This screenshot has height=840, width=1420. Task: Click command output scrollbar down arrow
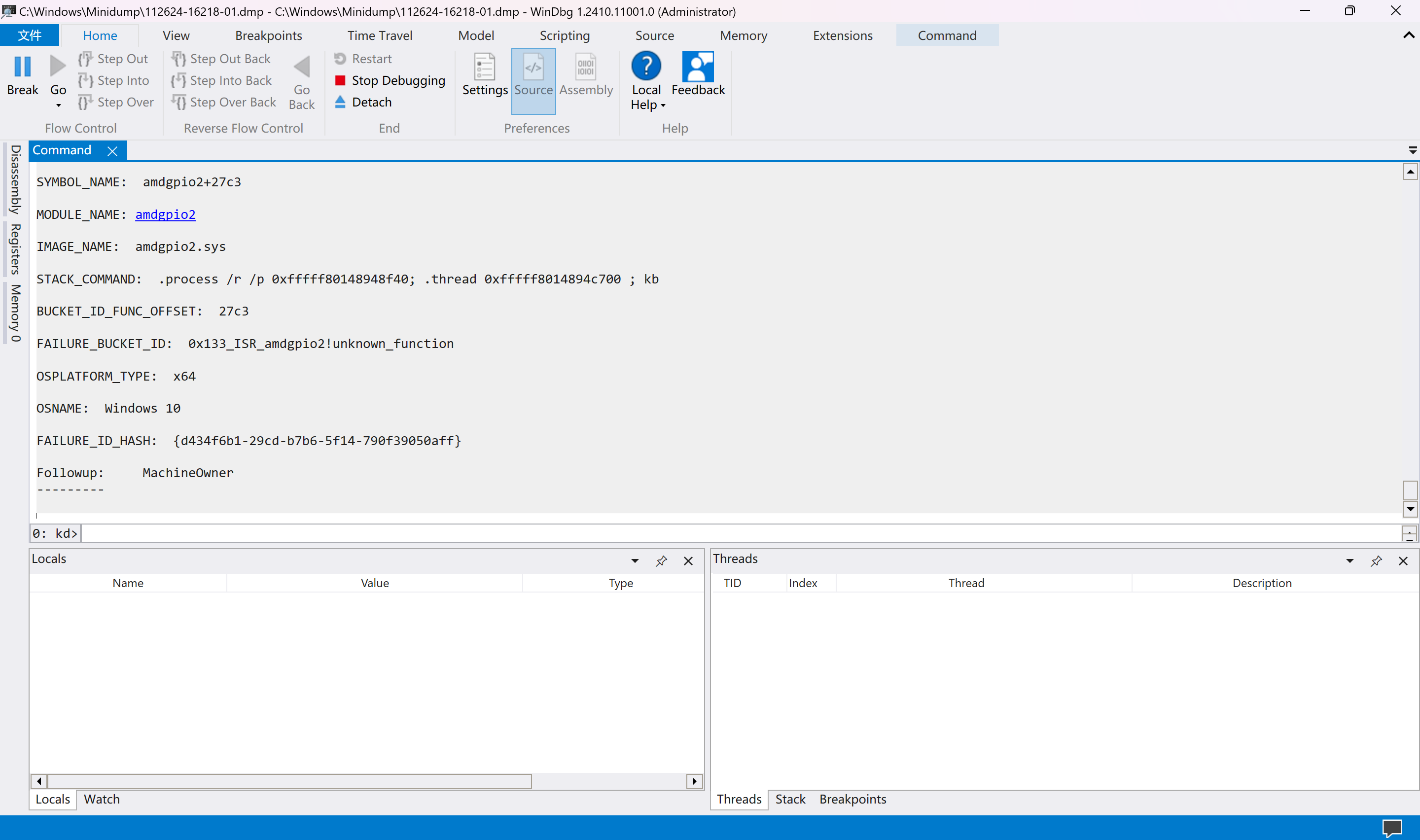point(1410,509)
